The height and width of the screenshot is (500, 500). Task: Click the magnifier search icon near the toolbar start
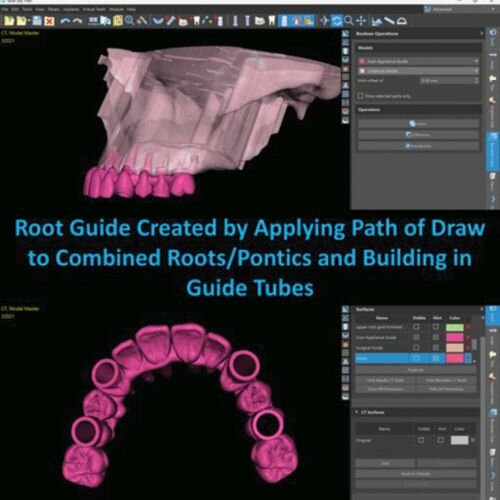coord(130,21)
